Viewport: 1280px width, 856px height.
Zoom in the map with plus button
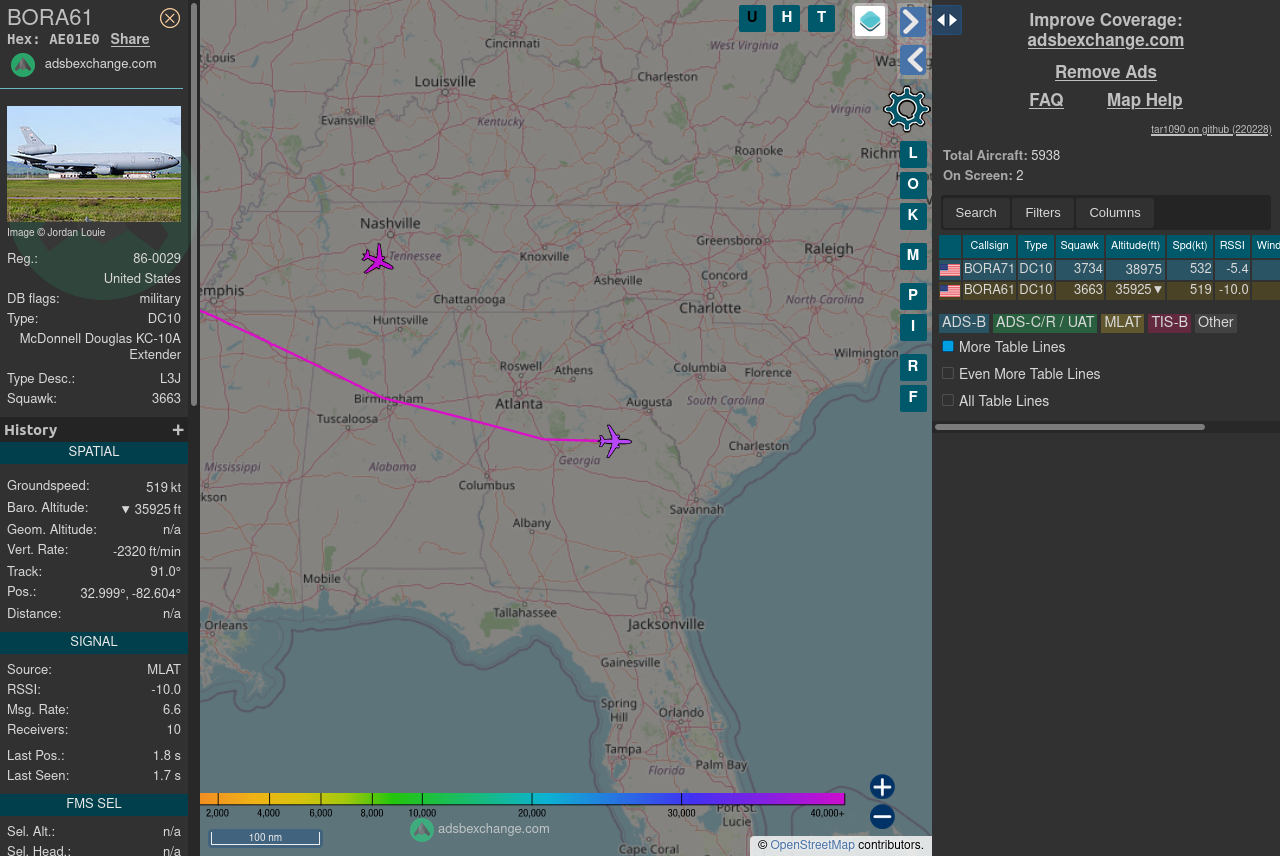pyautogui.click(x=882, y=787)
